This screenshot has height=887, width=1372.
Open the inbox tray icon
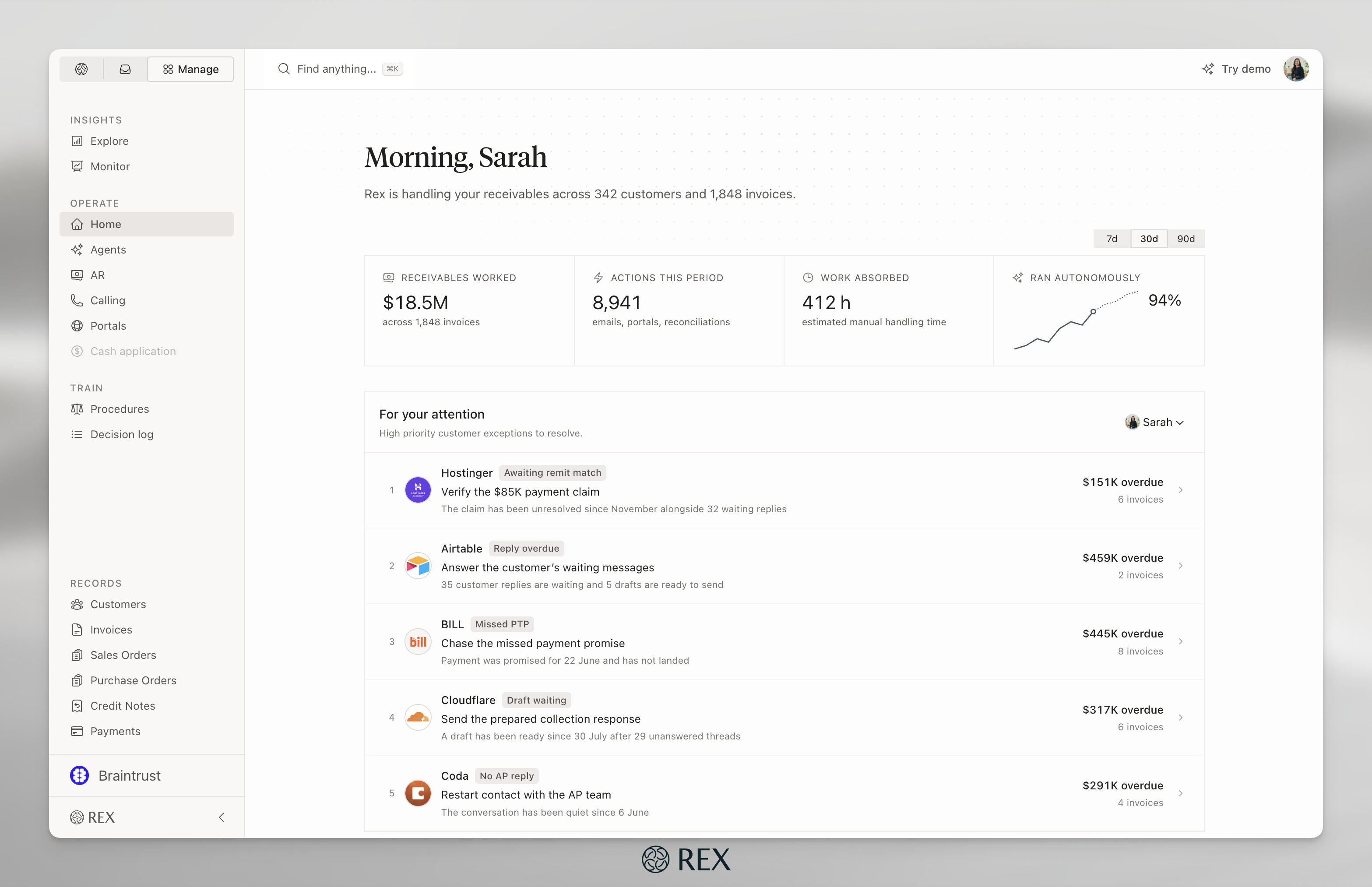125,69
